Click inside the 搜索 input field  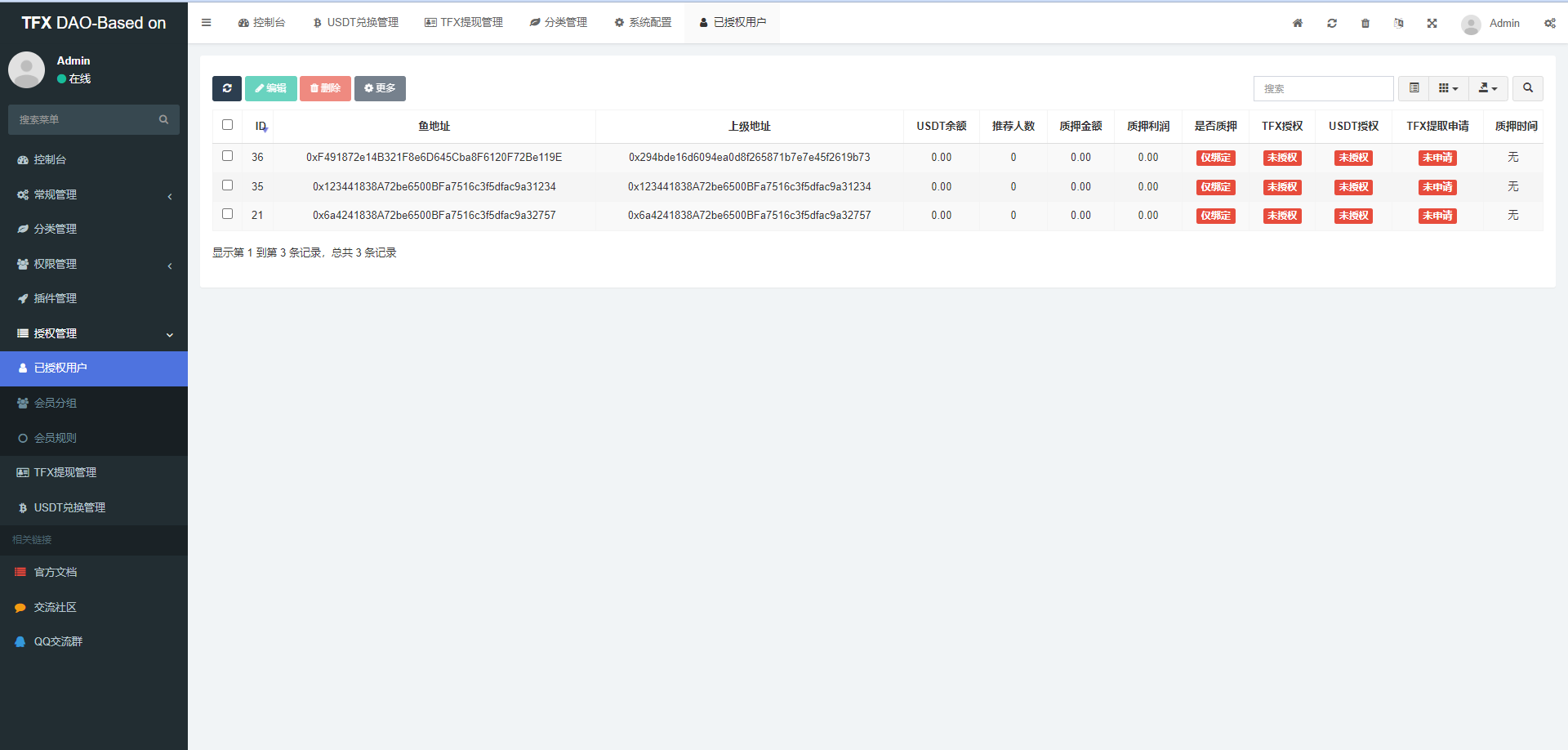(x=1323, y=88)
